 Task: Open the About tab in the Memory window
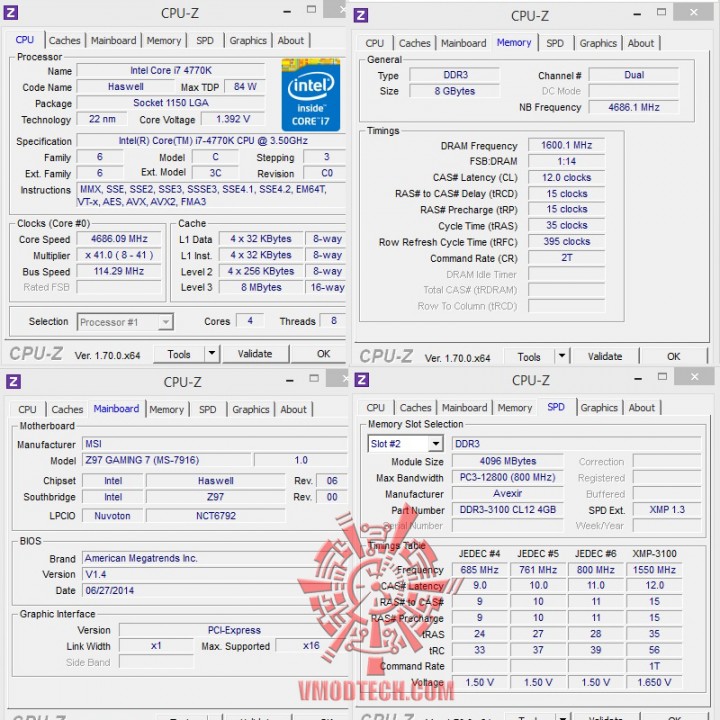tap(641, 43)
